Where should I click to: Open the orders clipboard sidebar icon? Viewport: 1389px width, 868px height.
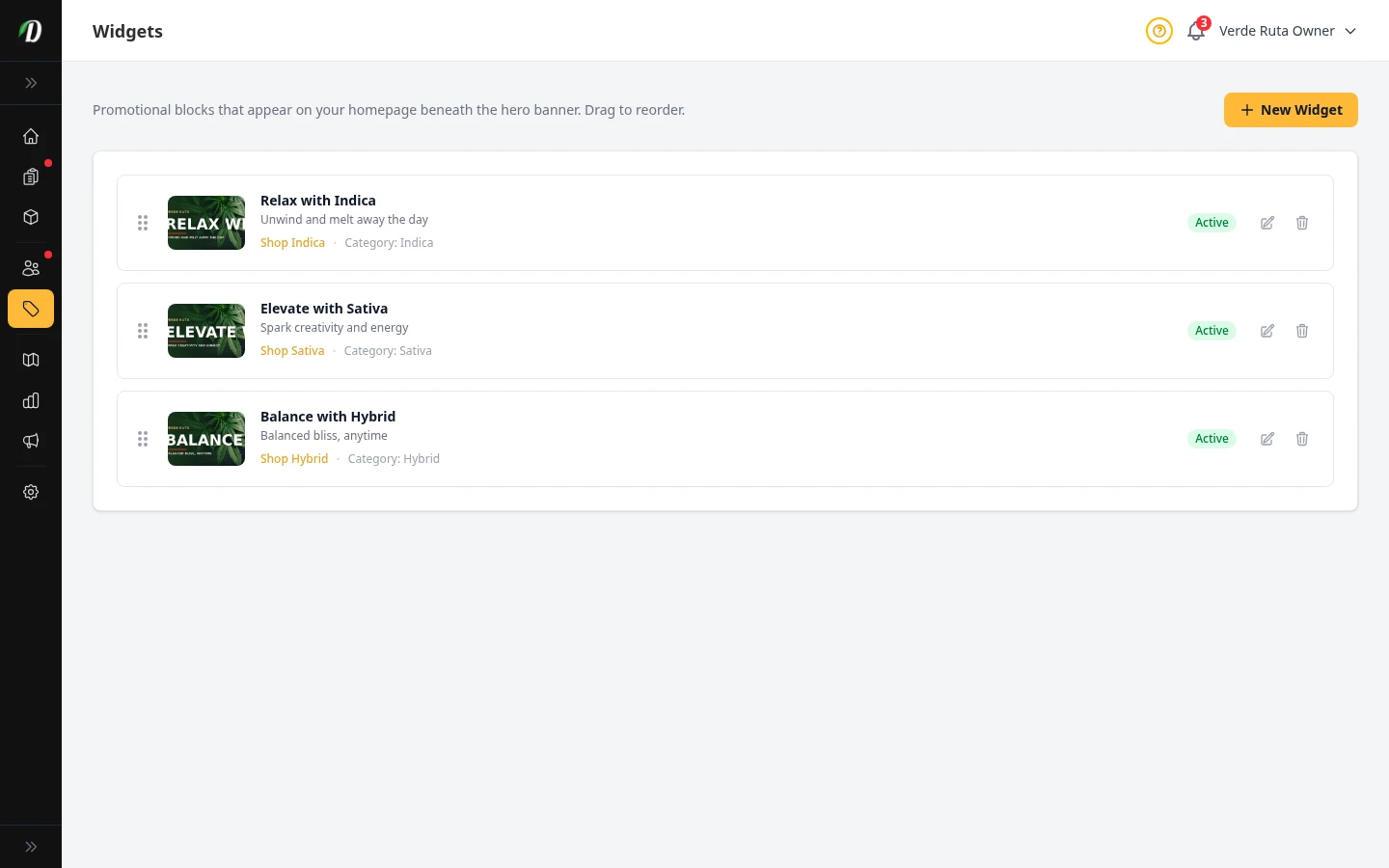pos(31,176)
